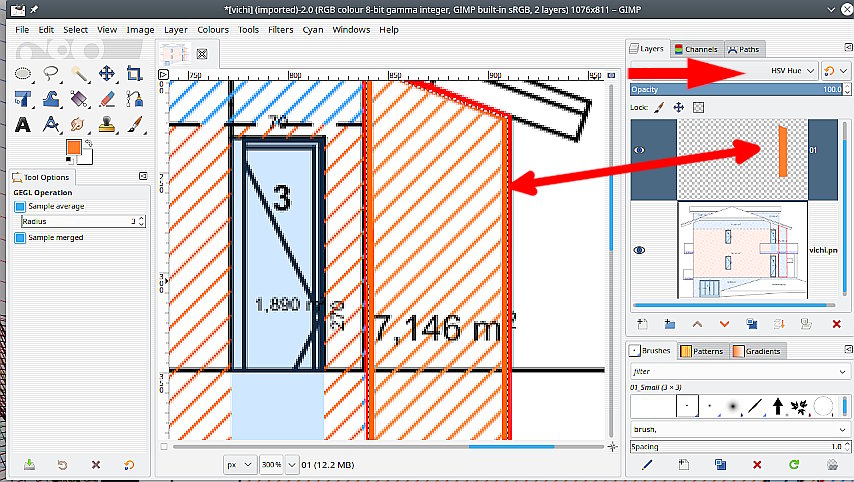Image resolution: width=854 pixels, height=482 pixels.
Task: Open the HSV Hue layer mode dropdown
Action: [x=790, y=71]
